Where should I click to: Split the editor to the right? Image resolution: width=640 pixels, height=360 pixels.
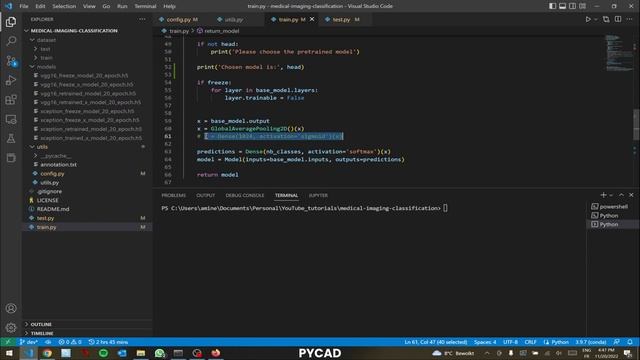coord(618,19)
